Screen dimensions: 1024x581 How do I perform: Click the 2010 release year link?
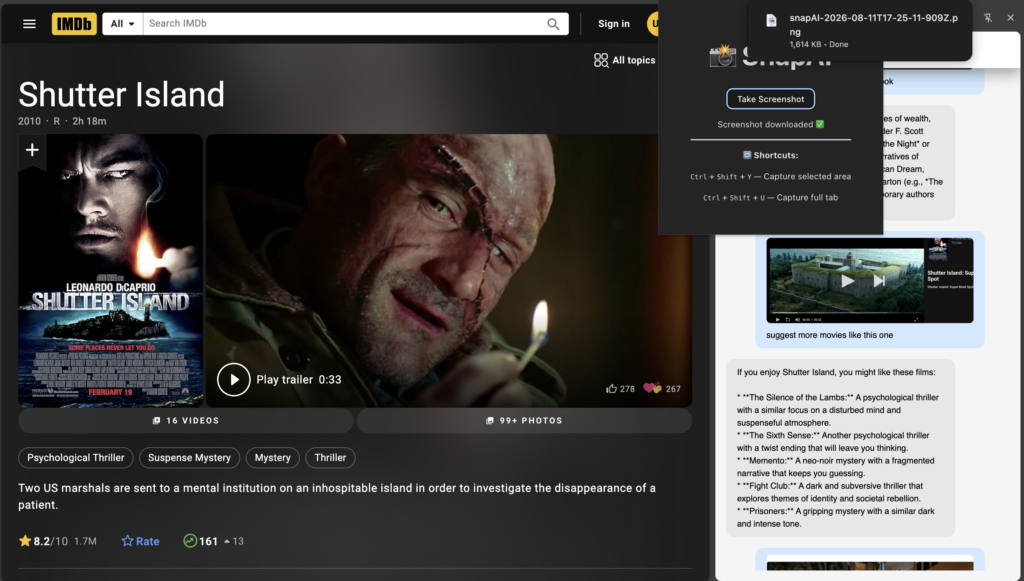tap(29, 121)
